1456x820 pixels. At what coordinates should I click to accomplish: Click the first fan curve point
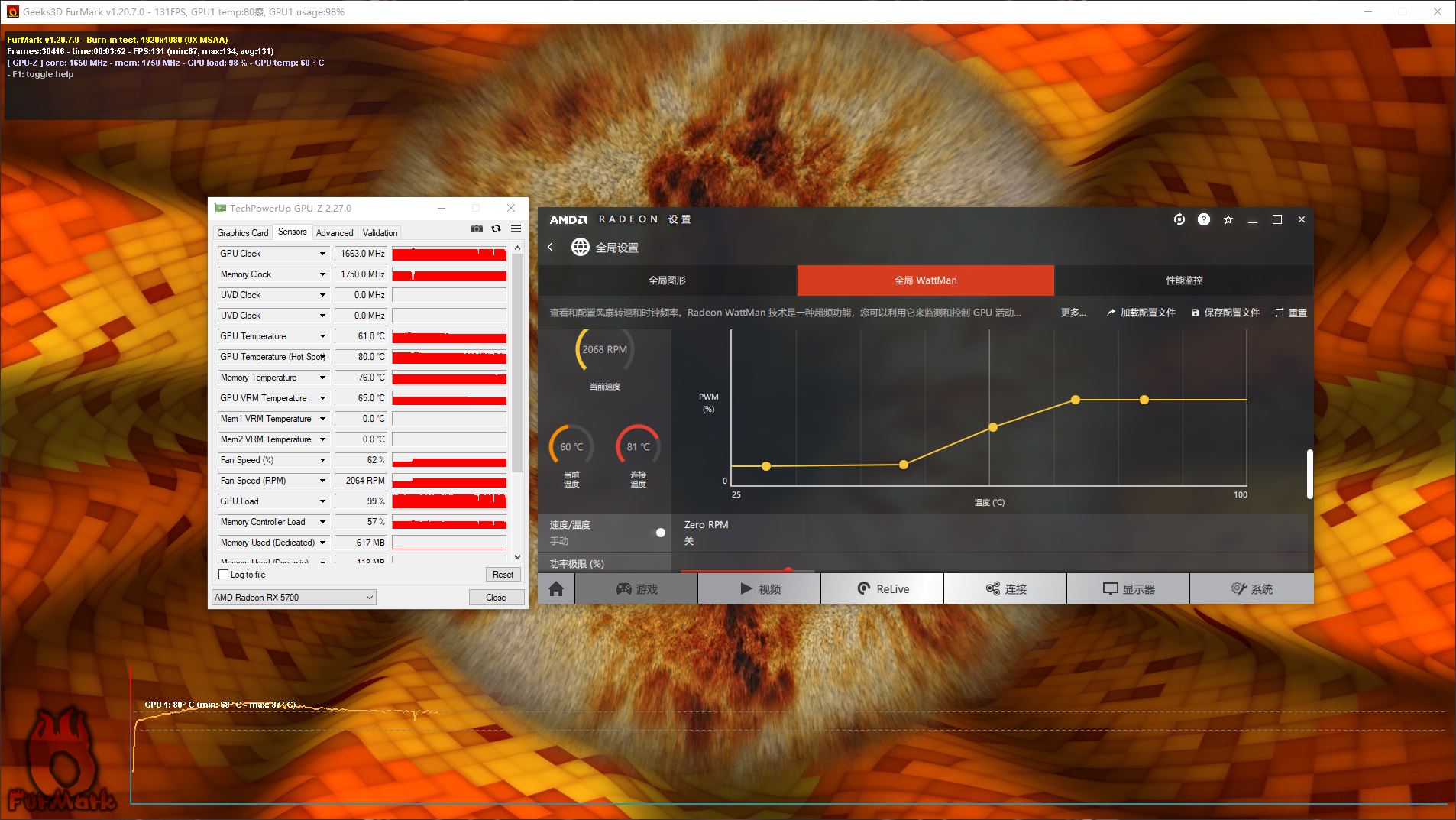766,466
